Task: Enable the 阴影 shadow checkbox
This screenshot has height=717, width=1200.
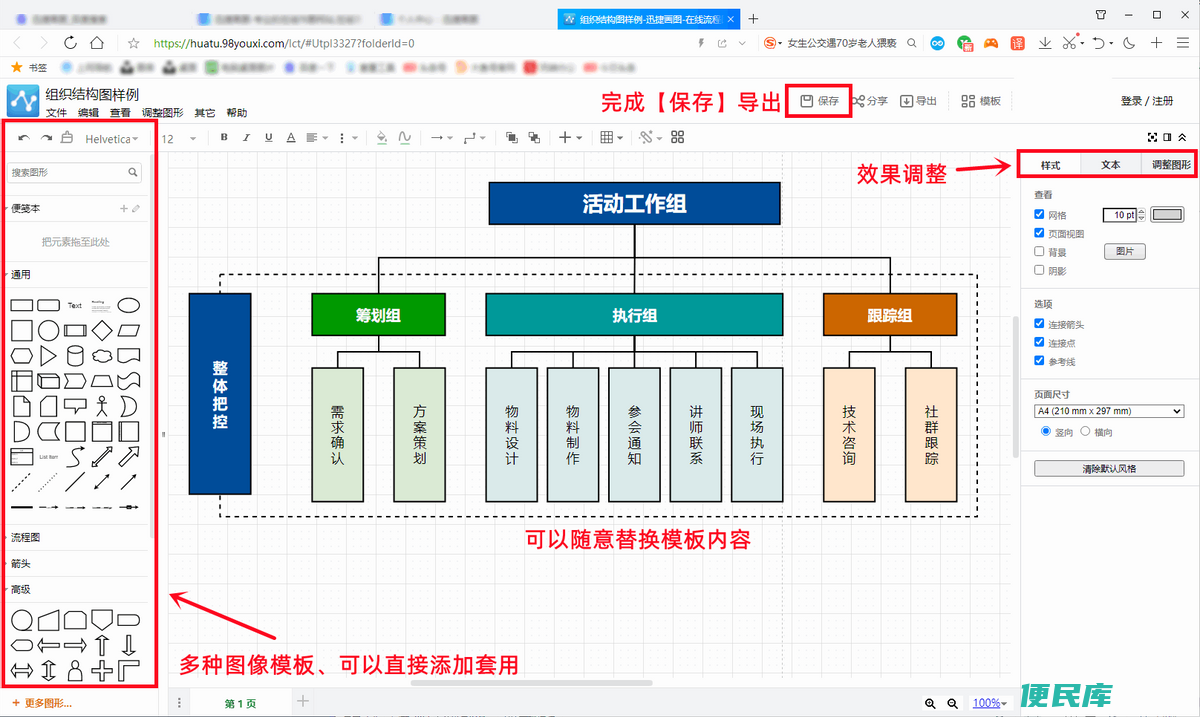Action: 1040,270
